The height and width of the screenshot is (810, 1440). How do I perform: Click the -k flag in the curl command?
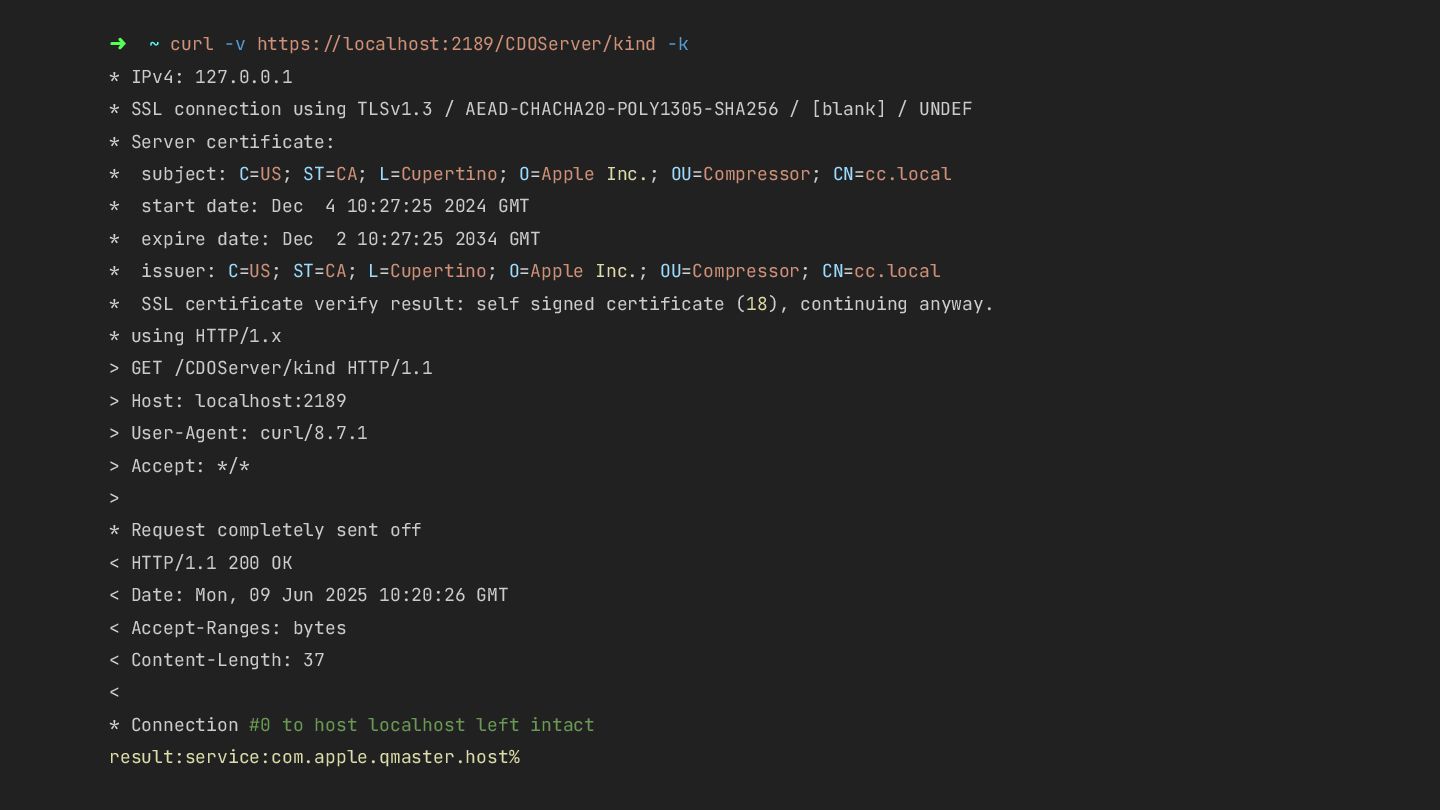(678, 44)
